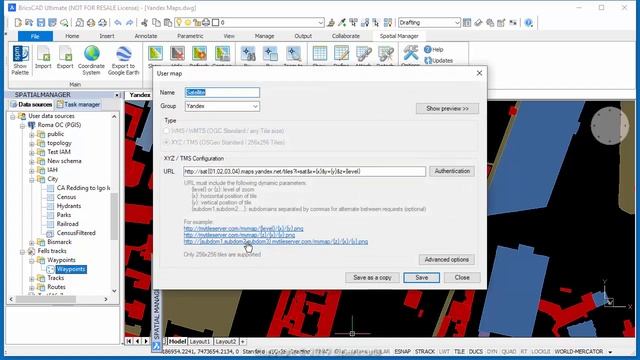Switch to the Task manager tab
The width and height of the screenshot is (640, 360).
(x=78, y=104)
